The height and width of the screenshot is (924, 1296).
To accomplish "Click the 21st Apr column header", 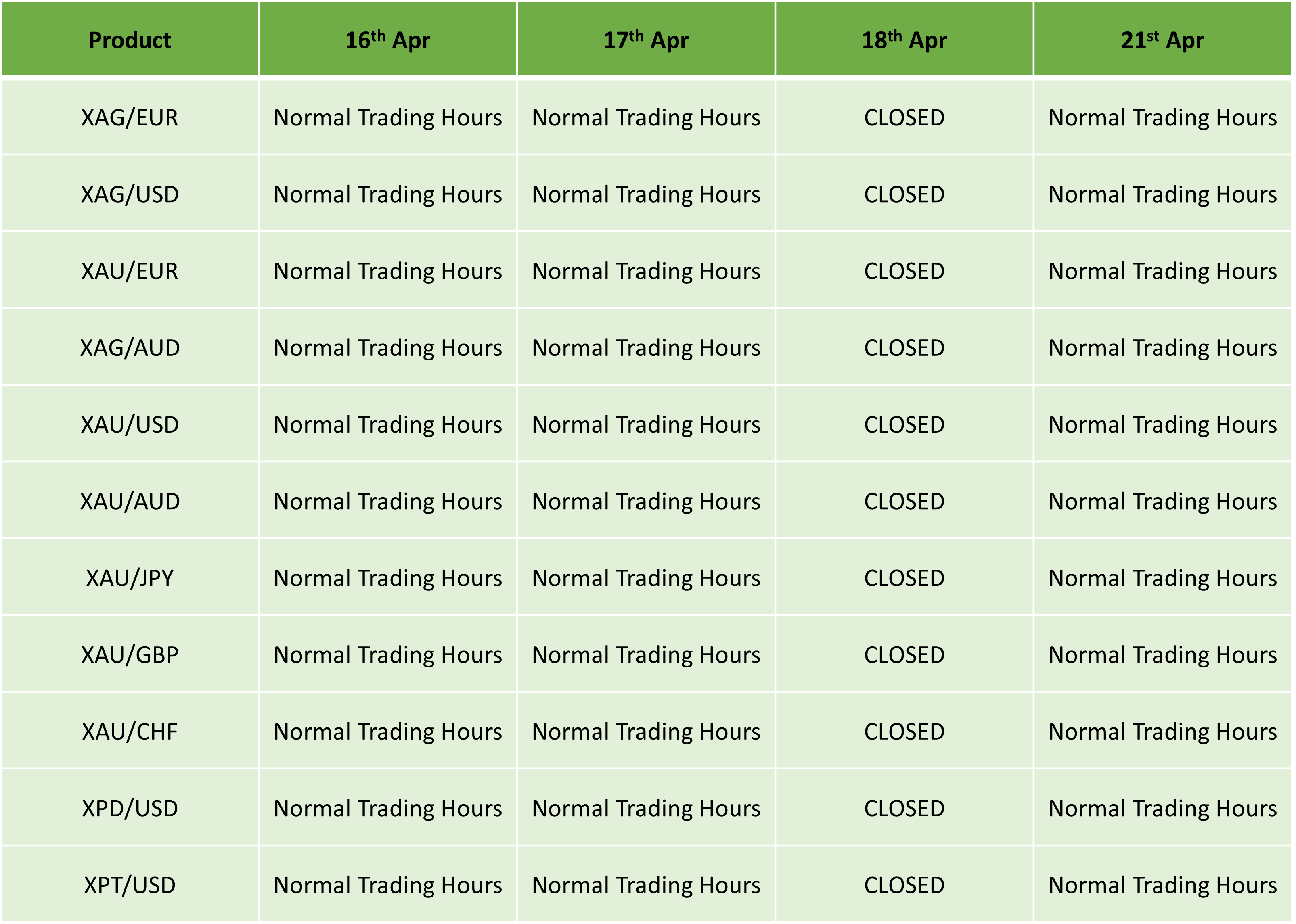I will 1162,39.
